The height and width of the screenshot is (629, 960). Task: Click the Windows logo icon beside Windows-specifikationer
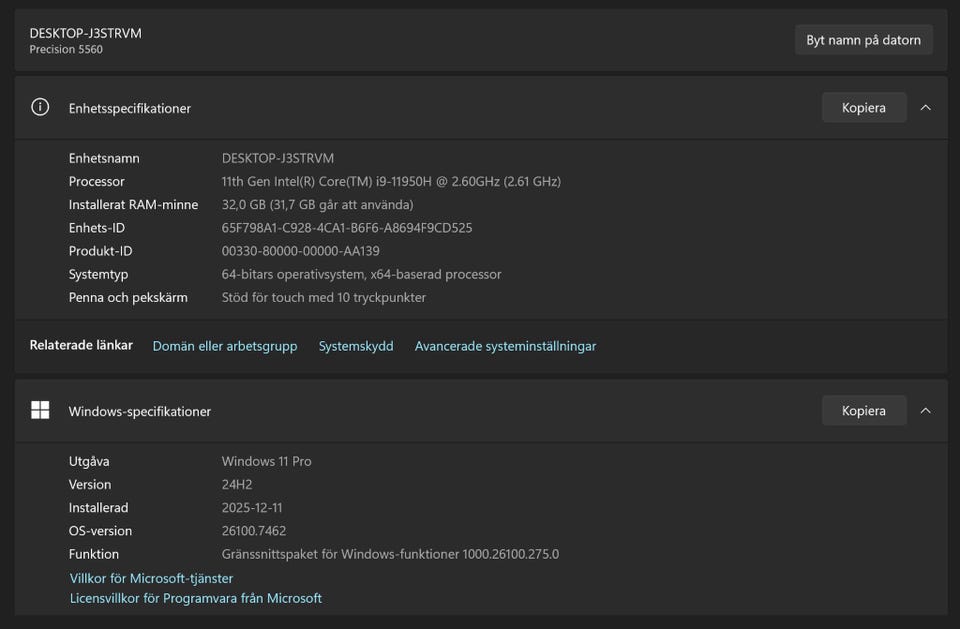coord(40,410)
